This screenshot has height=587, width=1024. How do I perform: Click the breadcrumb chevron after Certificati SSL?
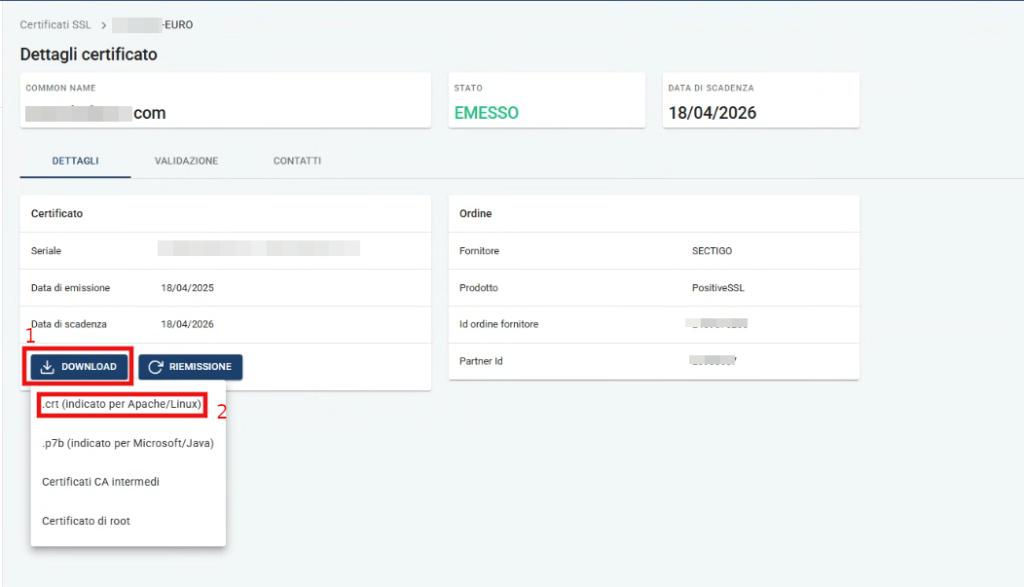[103, 25]
